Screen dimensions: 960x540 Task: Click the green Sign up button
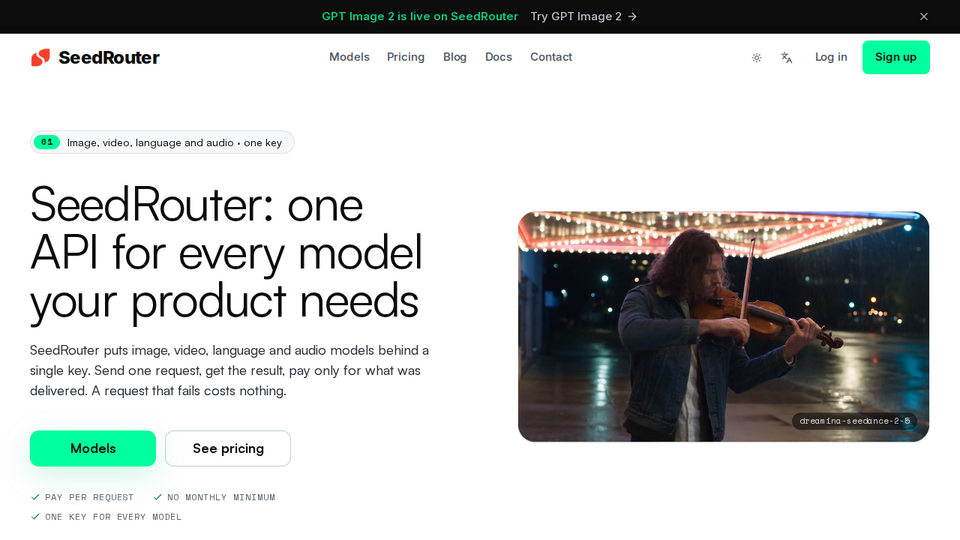896,57
